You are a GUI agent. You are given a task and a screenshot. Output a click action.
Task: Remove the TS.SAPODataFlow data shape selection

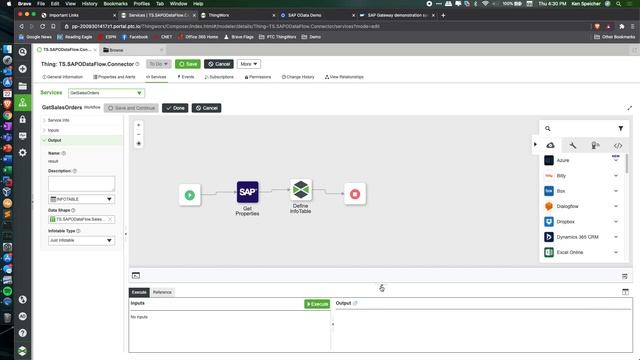(110, 219)
